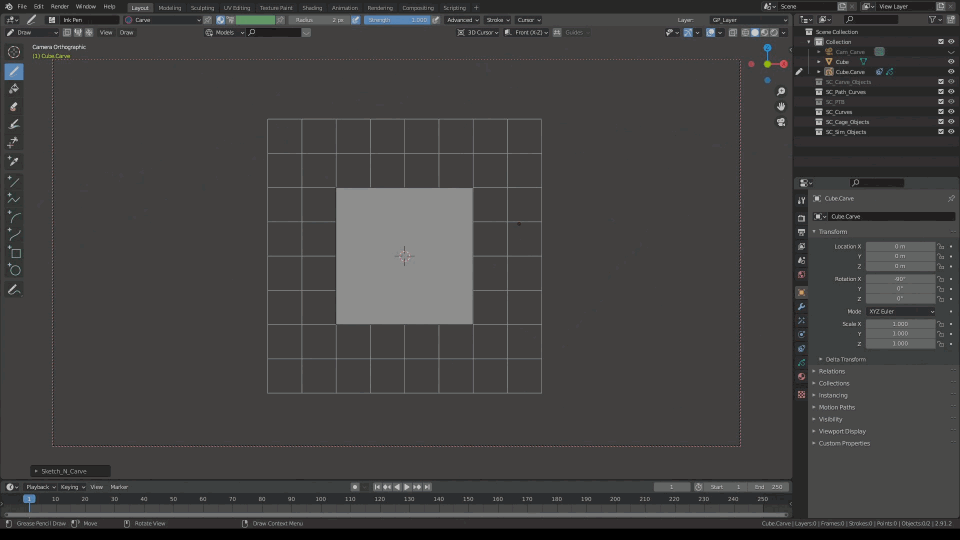Viewport: 960px width, 540px height.
Task: Select the Erase tool in the toolbar
Action: [x=14, y=106]
